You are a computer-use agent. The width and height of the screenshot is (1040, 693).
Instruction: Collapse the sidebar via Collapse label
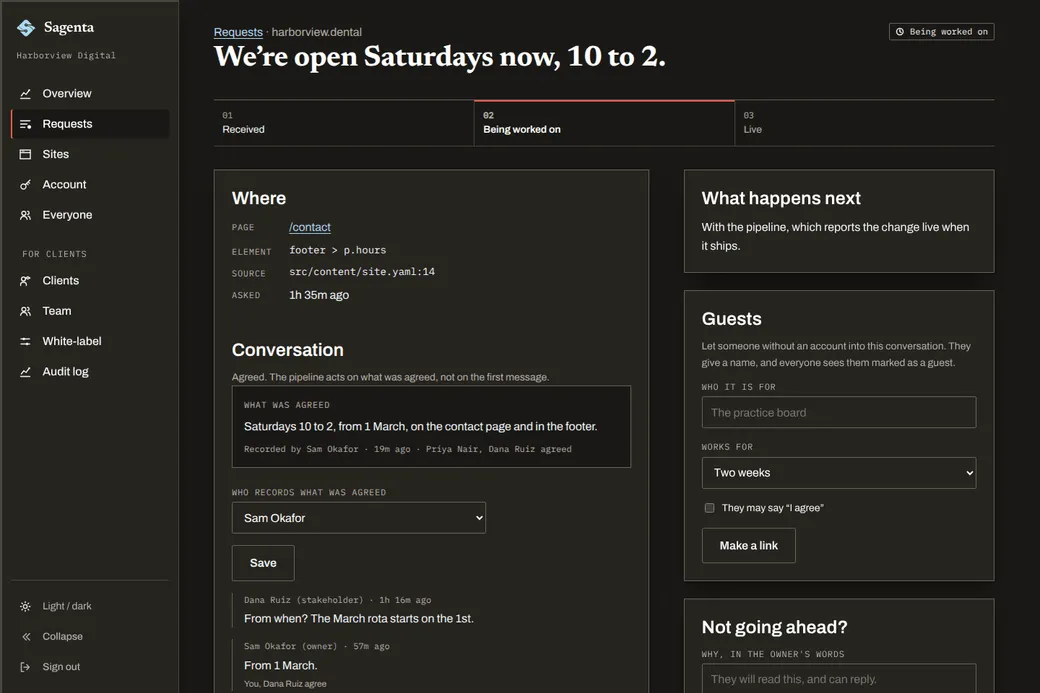pos(62,637)
